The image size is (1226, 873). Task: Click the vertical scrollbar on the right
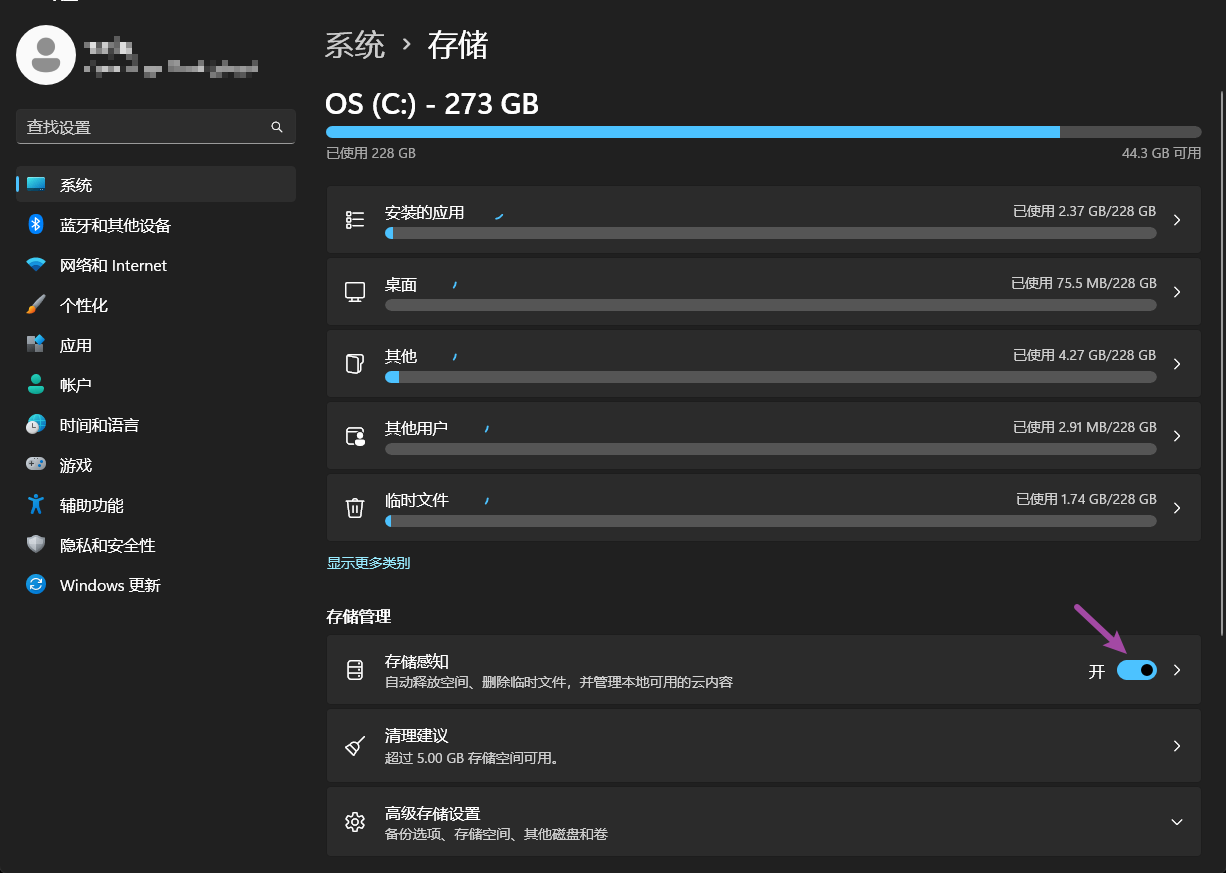[x=1221, y=362]
